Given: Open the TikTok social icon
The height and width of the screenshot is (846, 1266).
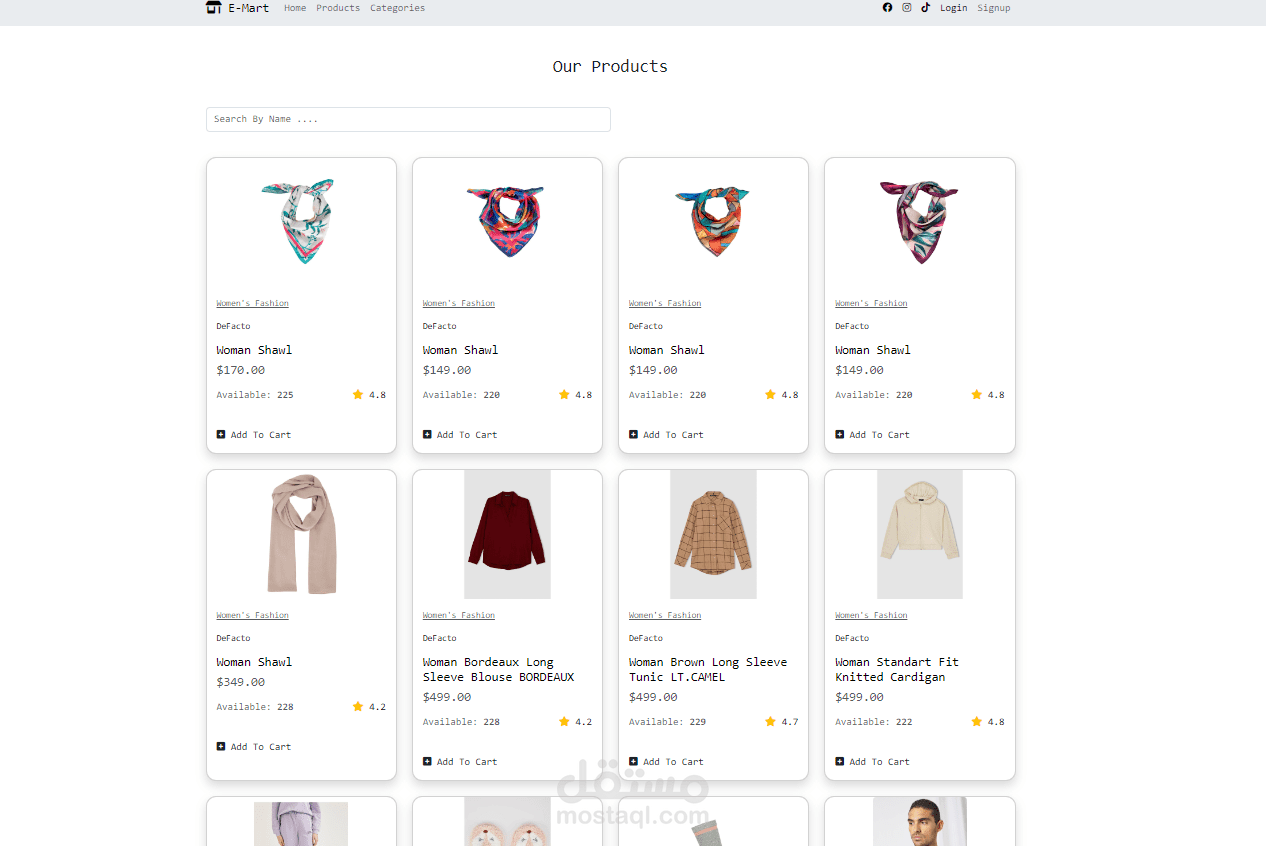Looking at the screenshot, I should coord(926,7).
